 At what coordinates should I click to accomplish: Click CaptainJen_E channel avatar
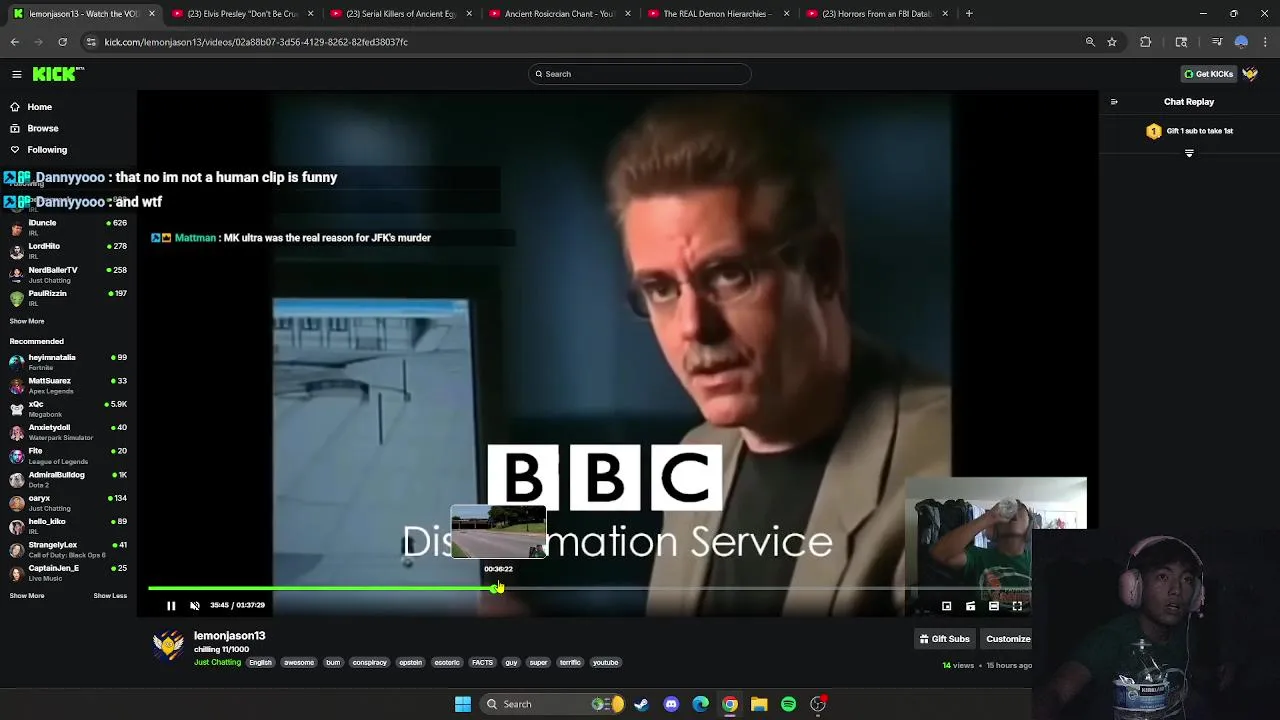(16, 573)
